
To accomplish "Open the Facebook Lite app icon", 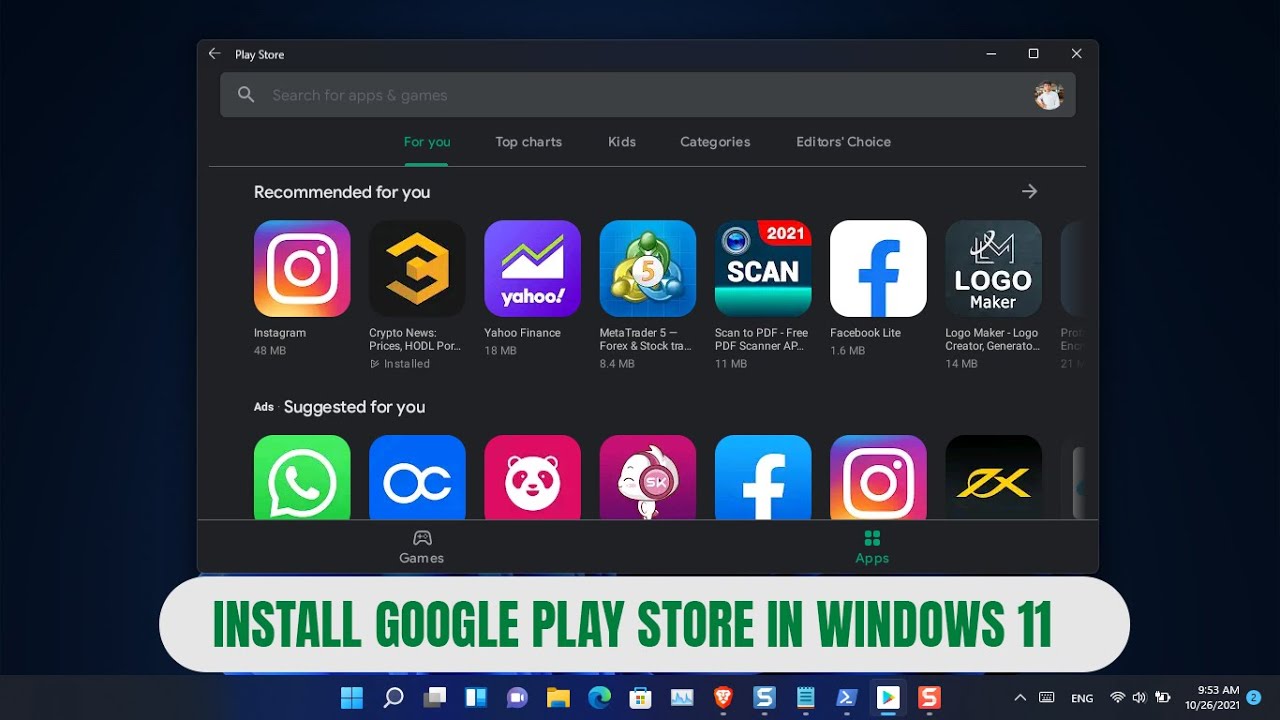I will pyautogui.click(x=878, y=268).
